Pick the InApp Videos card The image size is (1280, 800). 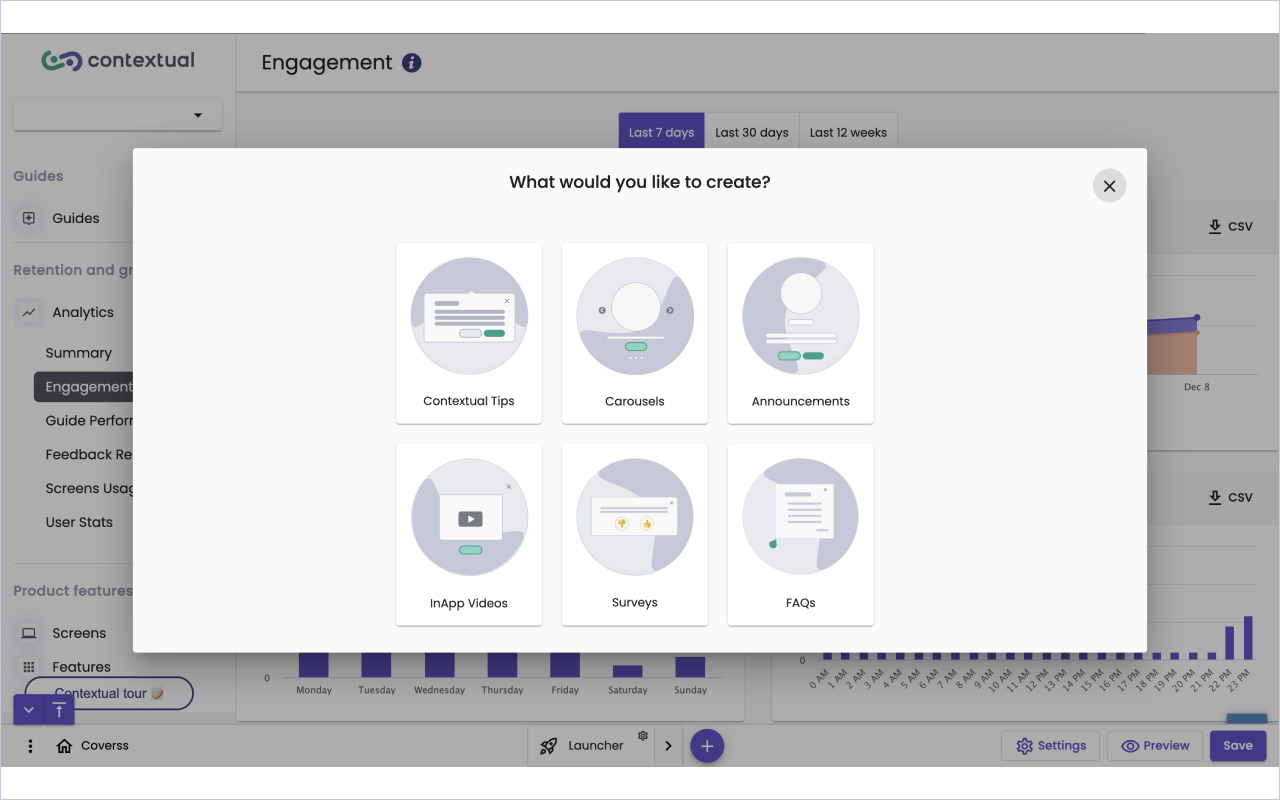click(x=469, y=535)
